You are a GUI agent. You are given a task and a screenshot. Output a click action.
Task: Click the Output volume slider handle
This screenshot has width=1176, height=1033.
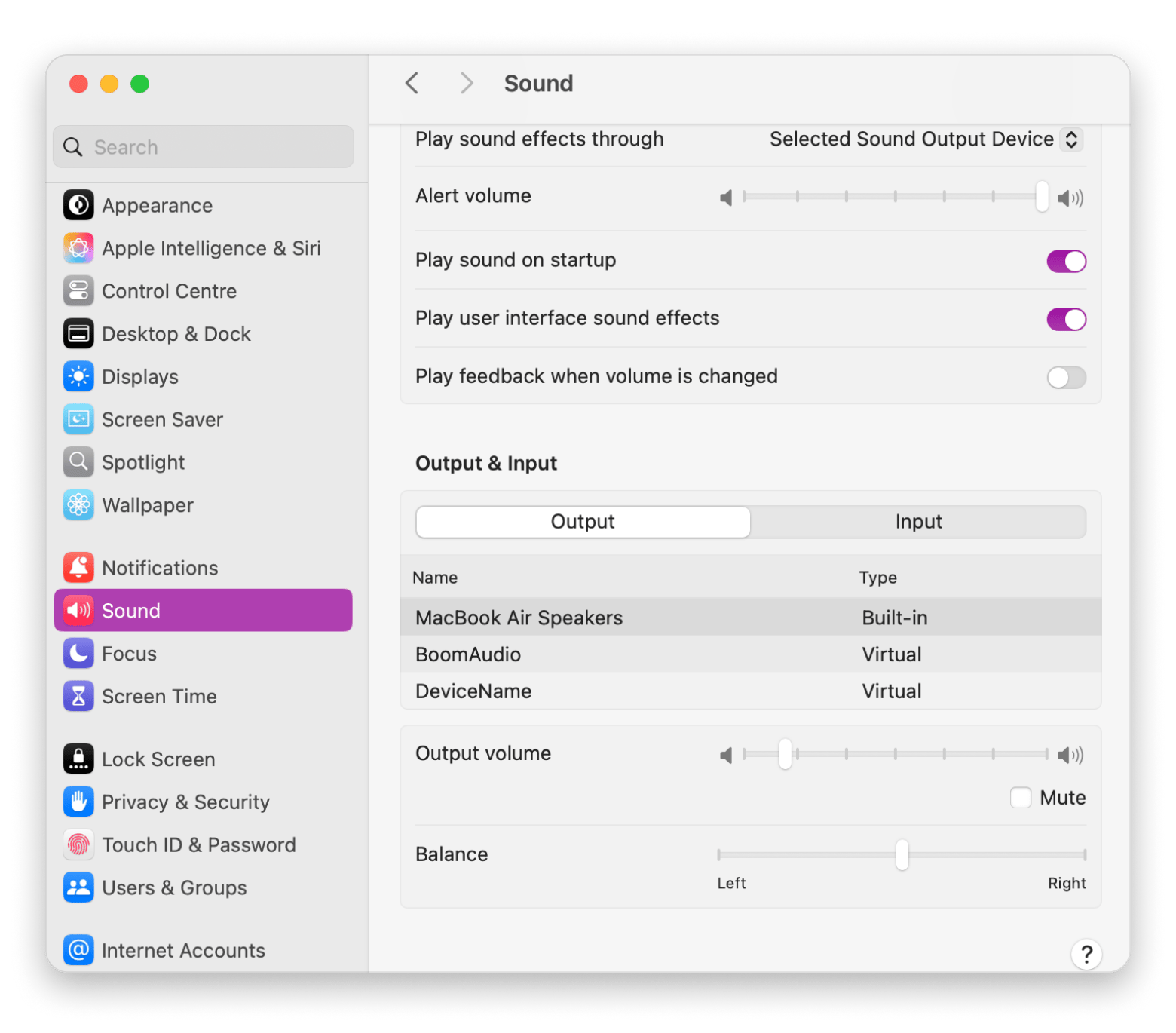[x=785, y=754]
